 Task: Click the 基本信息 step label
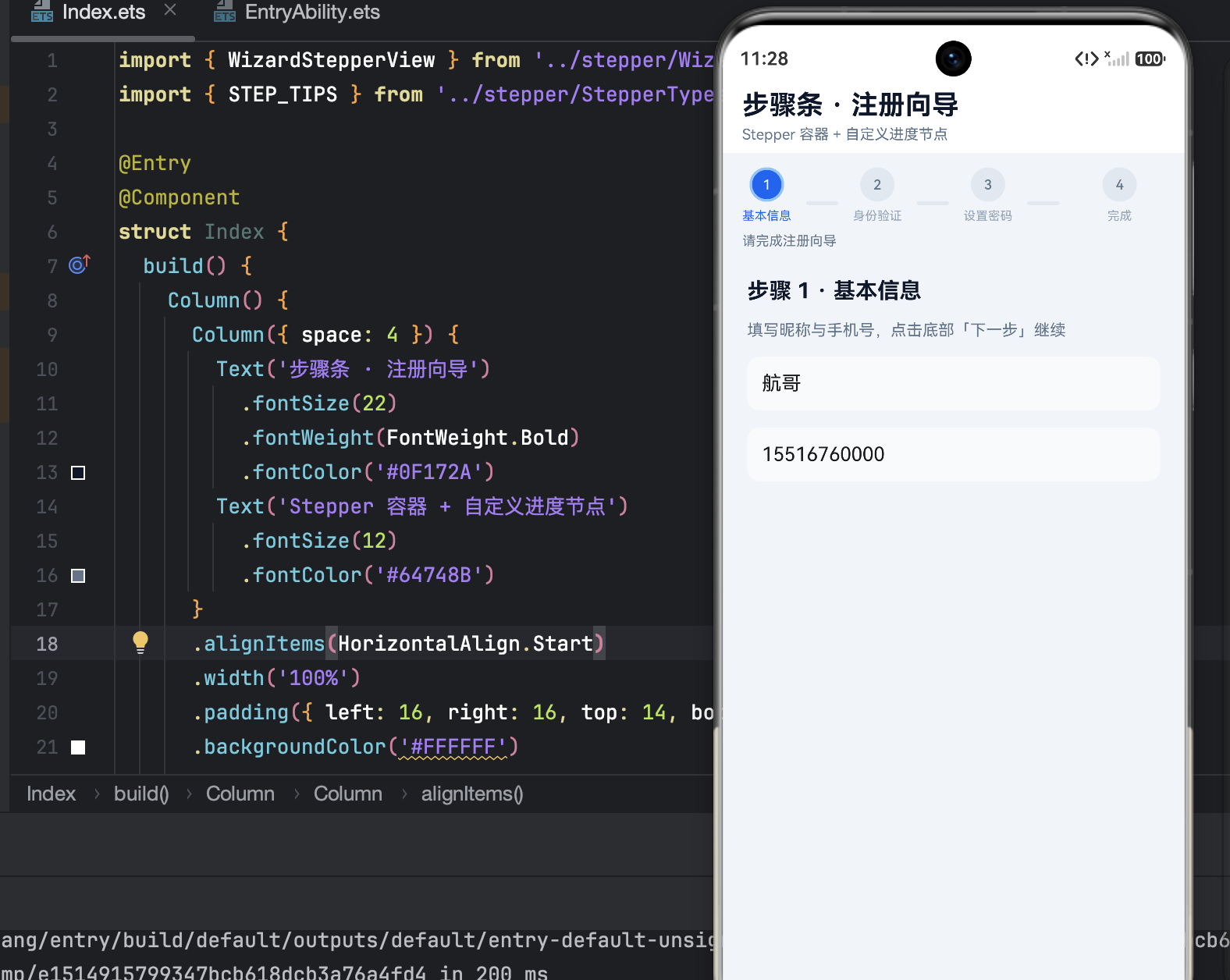[x=766, y=216]
